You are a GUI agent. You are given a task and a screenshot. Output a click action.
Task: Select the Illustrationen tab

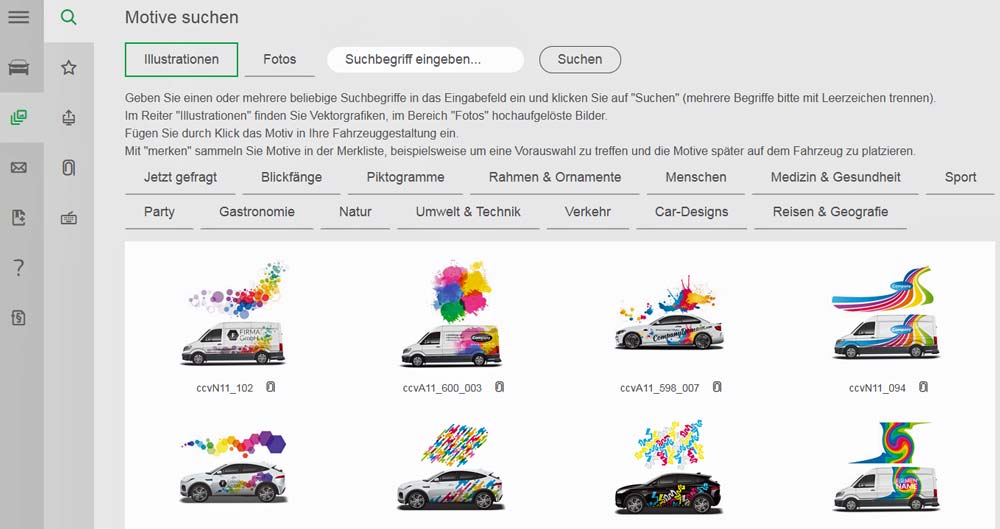(181, 59)
